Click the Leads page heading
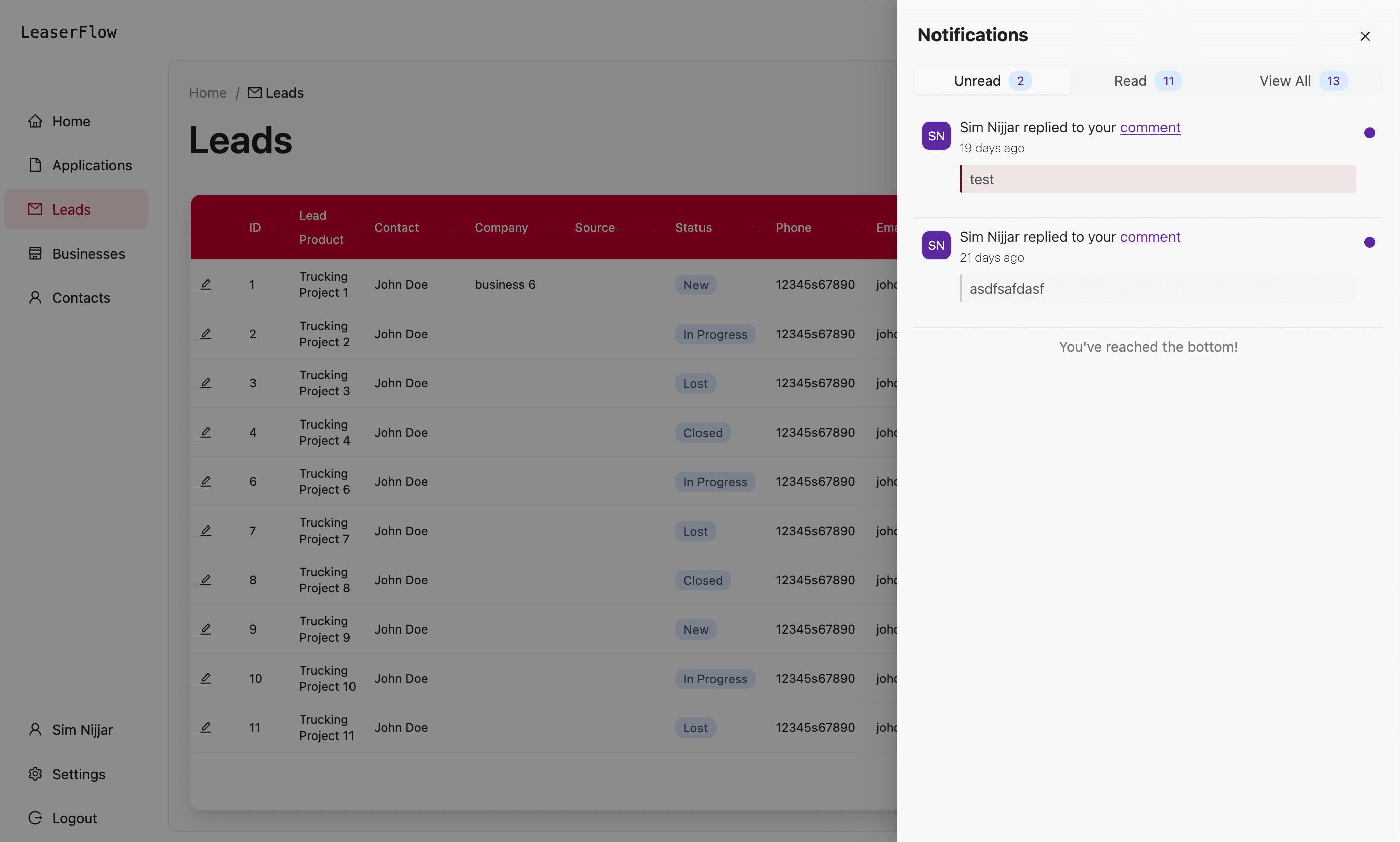Viewport: 1400px width, 842px height. (241, 140)
